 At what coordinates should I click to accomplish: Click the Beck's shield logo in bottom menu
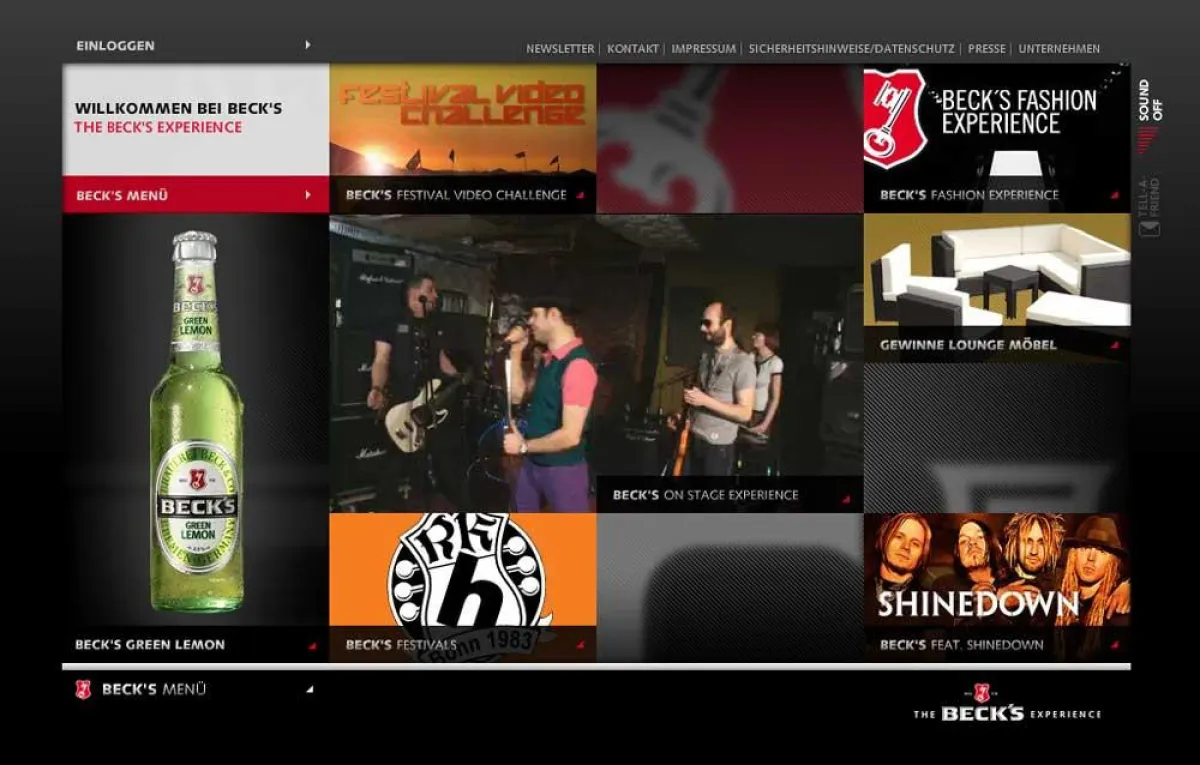click(83, 689)
